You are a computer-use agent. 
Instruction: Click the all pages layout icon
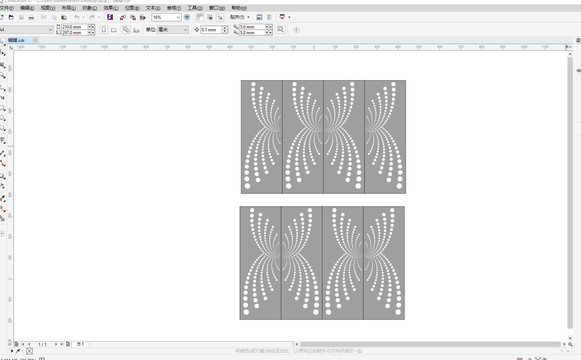tap(126, 30)
